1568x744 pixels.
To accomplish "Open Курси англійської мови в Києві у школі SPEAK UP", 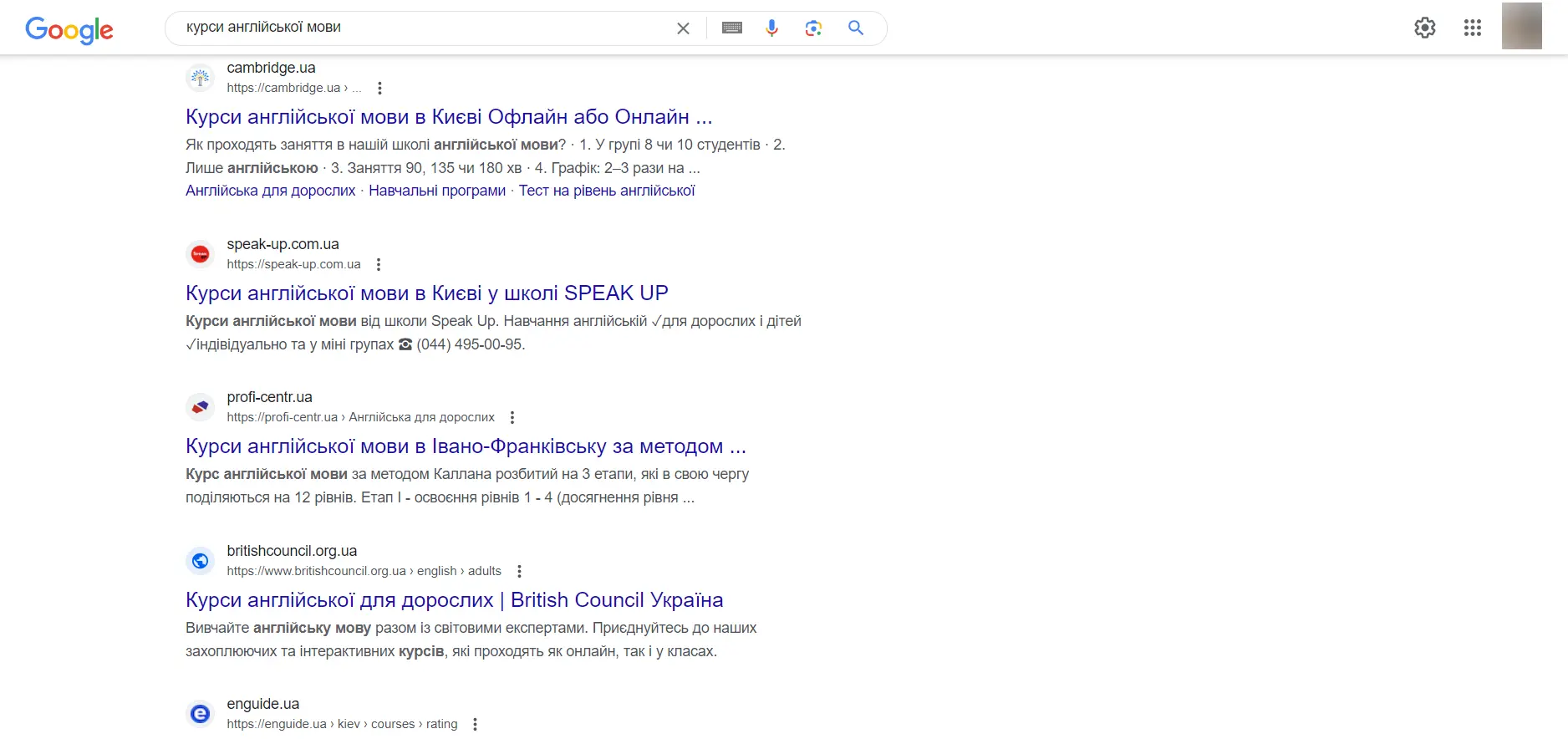I will tap(427, 293).
